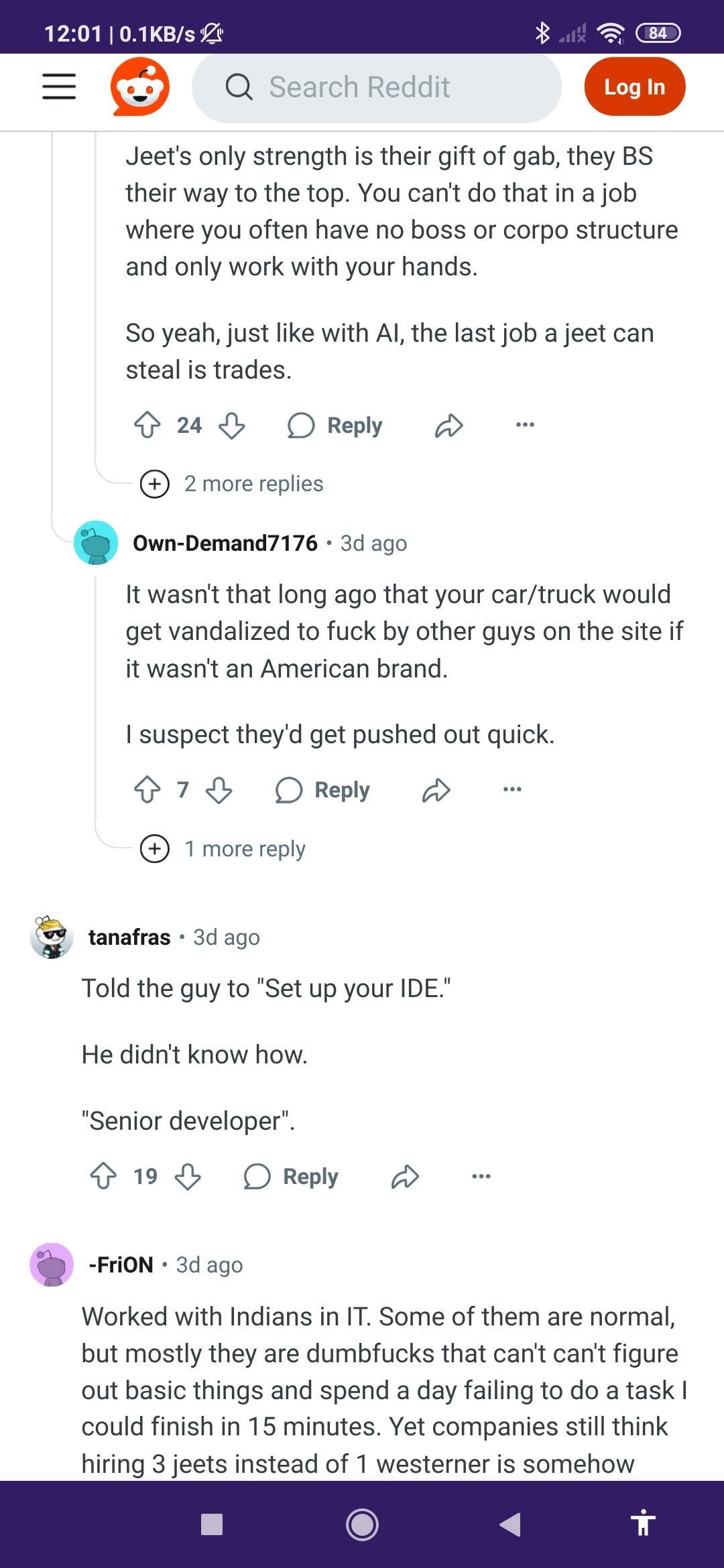Image resolution: width=724 pixels, height=1568 pixels.
Task: Open tanafras's avatar profile picture
Action: (x=52, y=937)
